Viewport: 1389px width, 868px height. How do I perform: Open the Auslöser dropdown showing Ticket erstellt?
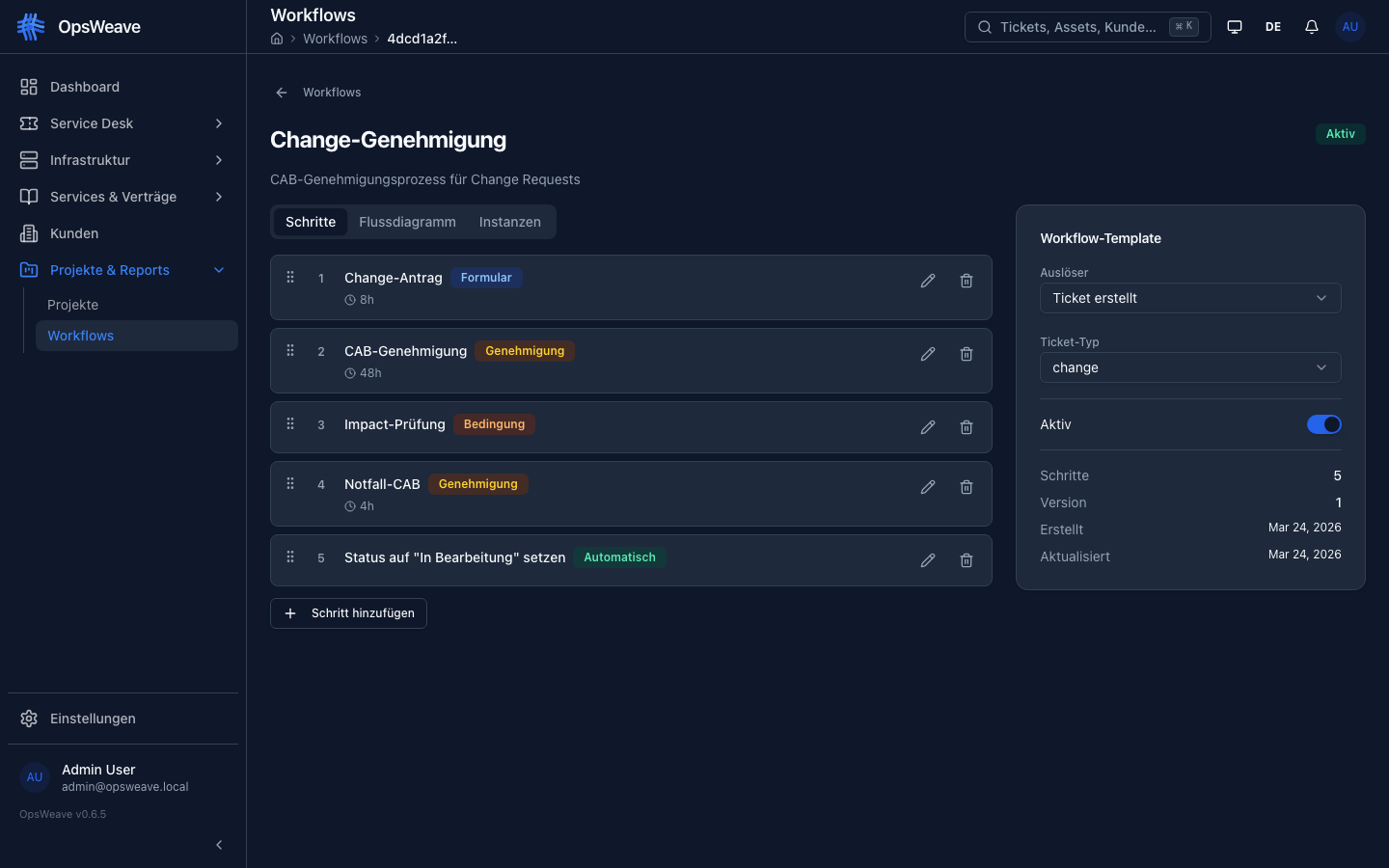[1189, 298]
